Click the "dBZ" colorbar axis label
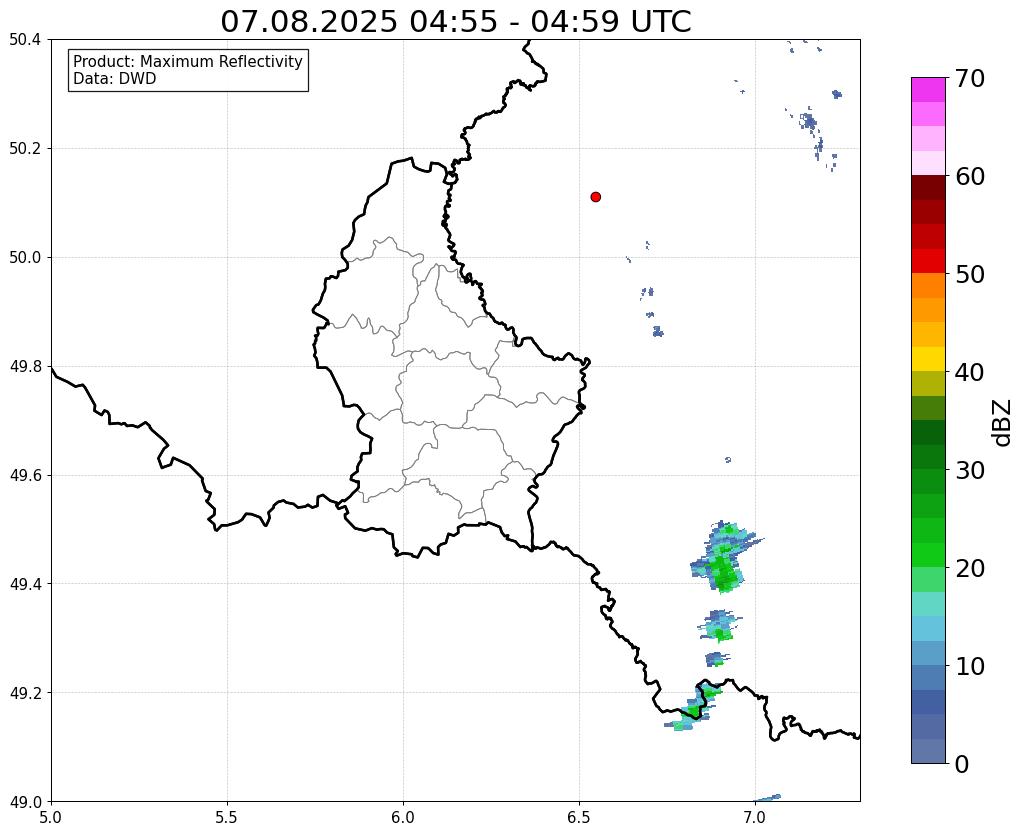 click(1003, 423)
